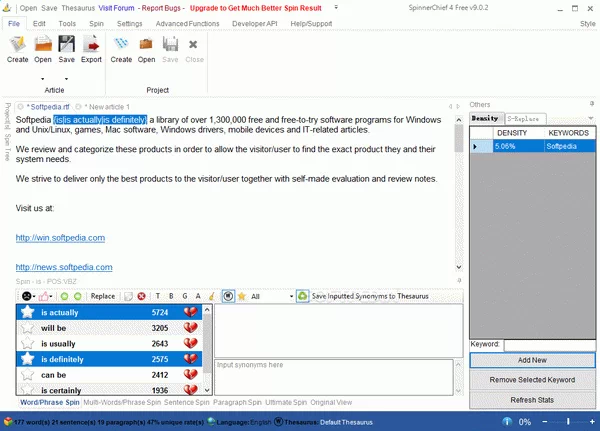Expand the Open article dropdown arrow

(43, 77)
